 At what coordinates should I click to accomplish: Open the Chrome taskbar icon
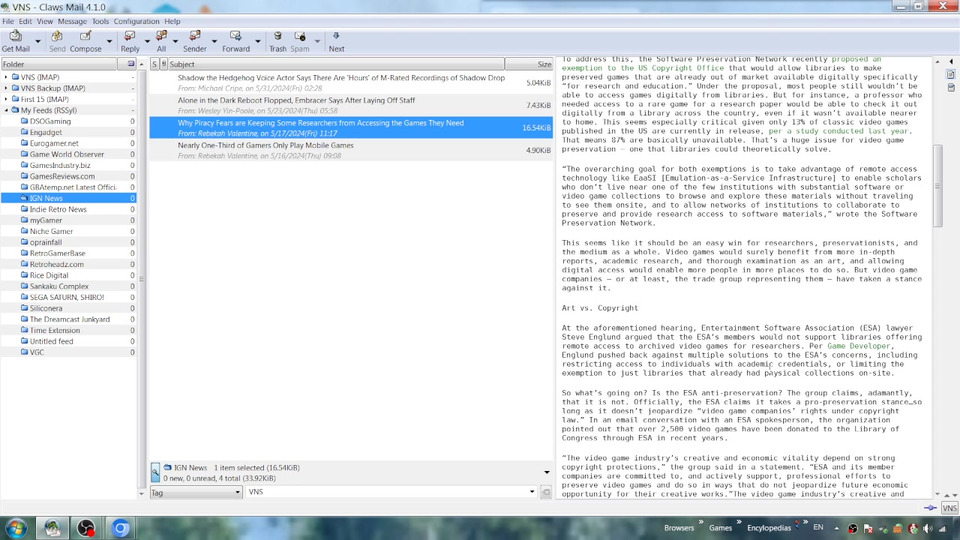pyautogui.click(x=121, y=528)
